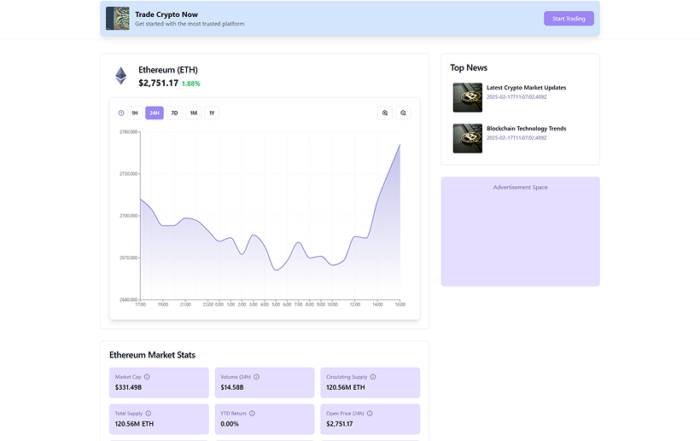Click the $2,751.17 open price value
Screen dimensions: 700x441
click(x=340, y=424)
